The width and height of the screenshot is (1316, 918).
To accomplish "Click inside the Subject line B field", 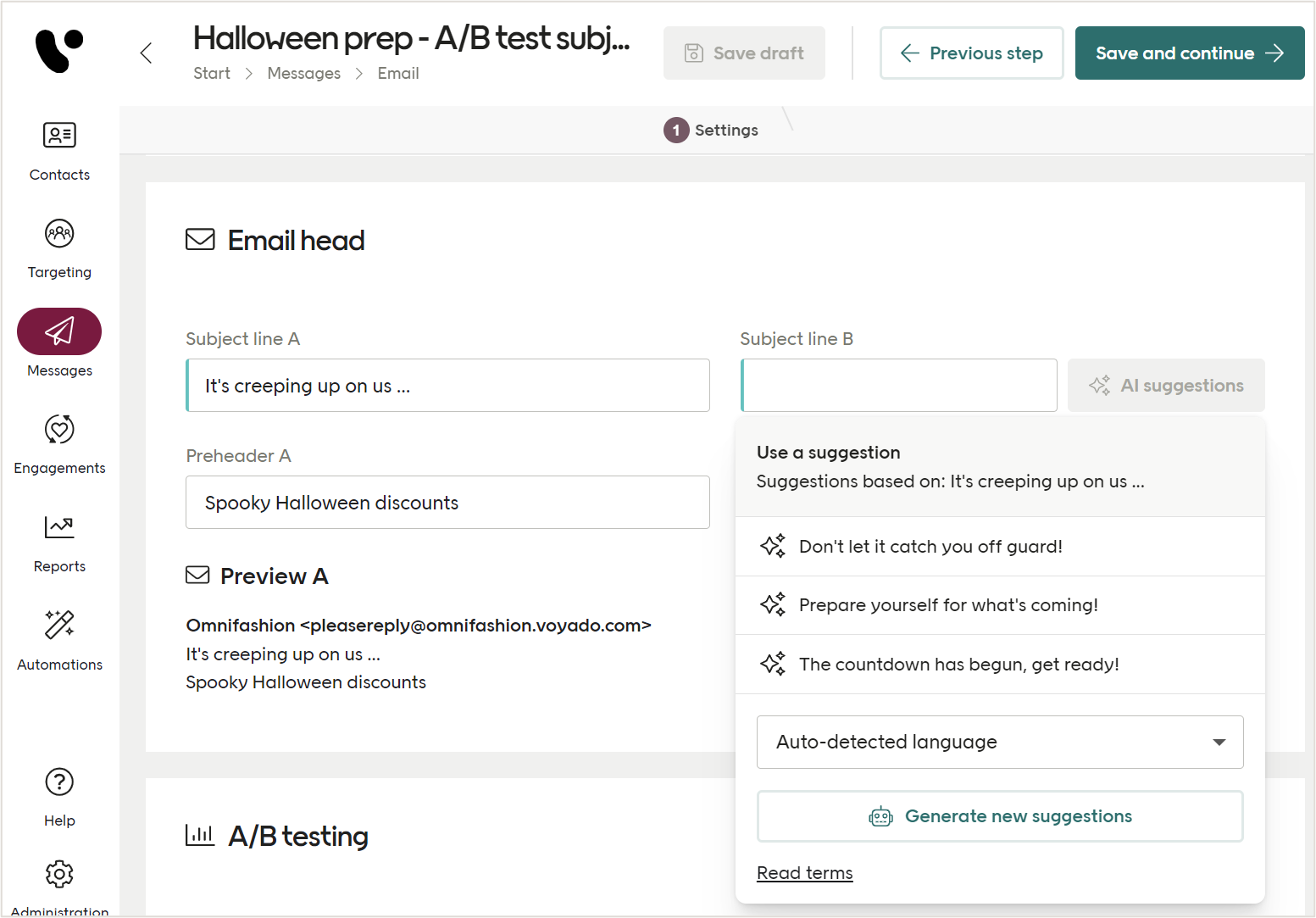I will (897, 385).
